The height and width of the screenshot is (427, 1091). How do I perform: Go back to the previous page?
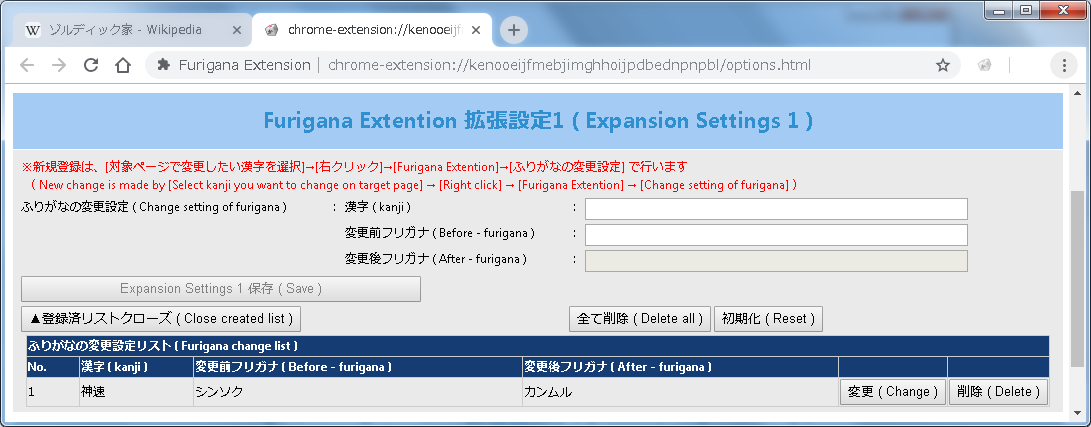click(x=27, y=65)
